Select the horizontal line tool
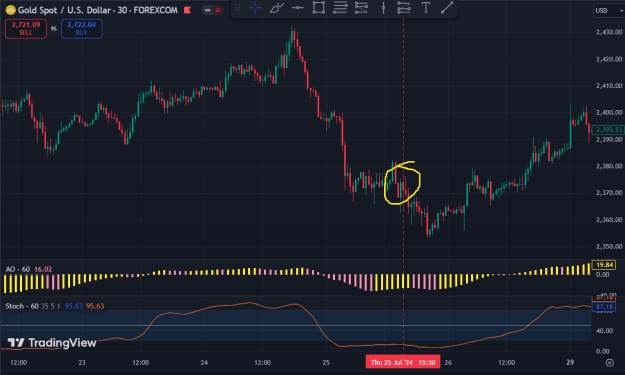625x375 pixels. pyautogui.click(x=297, y=8)
